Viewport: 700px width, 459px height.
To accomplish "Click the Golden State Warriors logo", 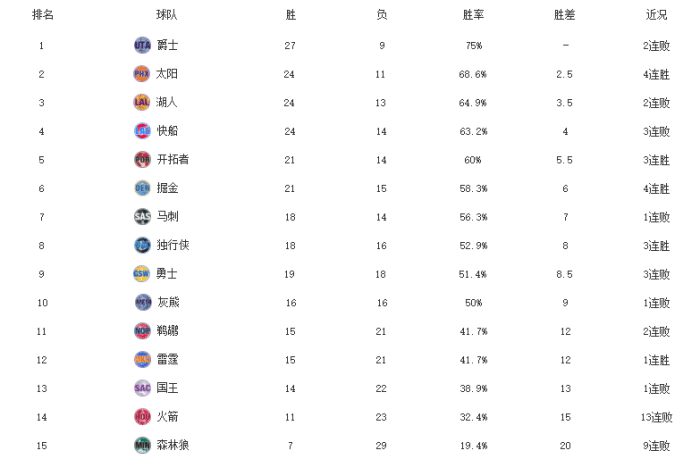I will click(x=142, y=273).
